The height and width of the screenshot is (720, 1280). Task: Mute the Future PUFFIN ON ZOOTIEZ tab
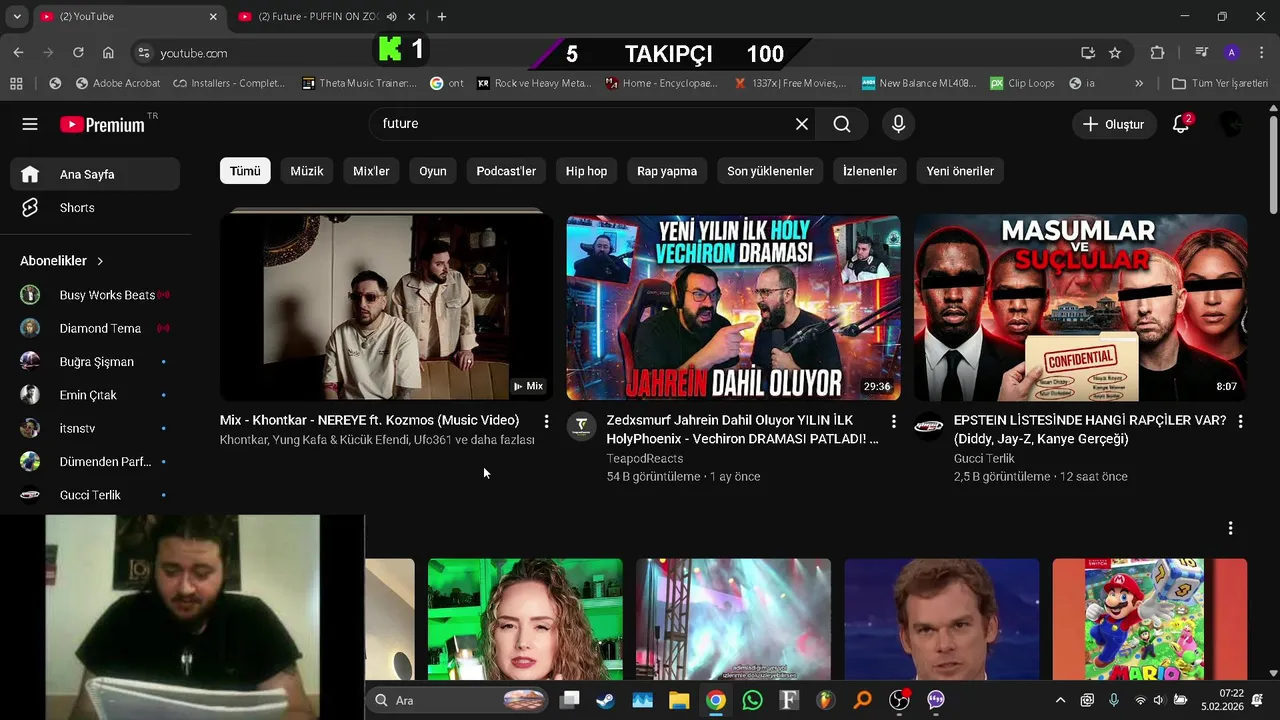pos(391,17)
